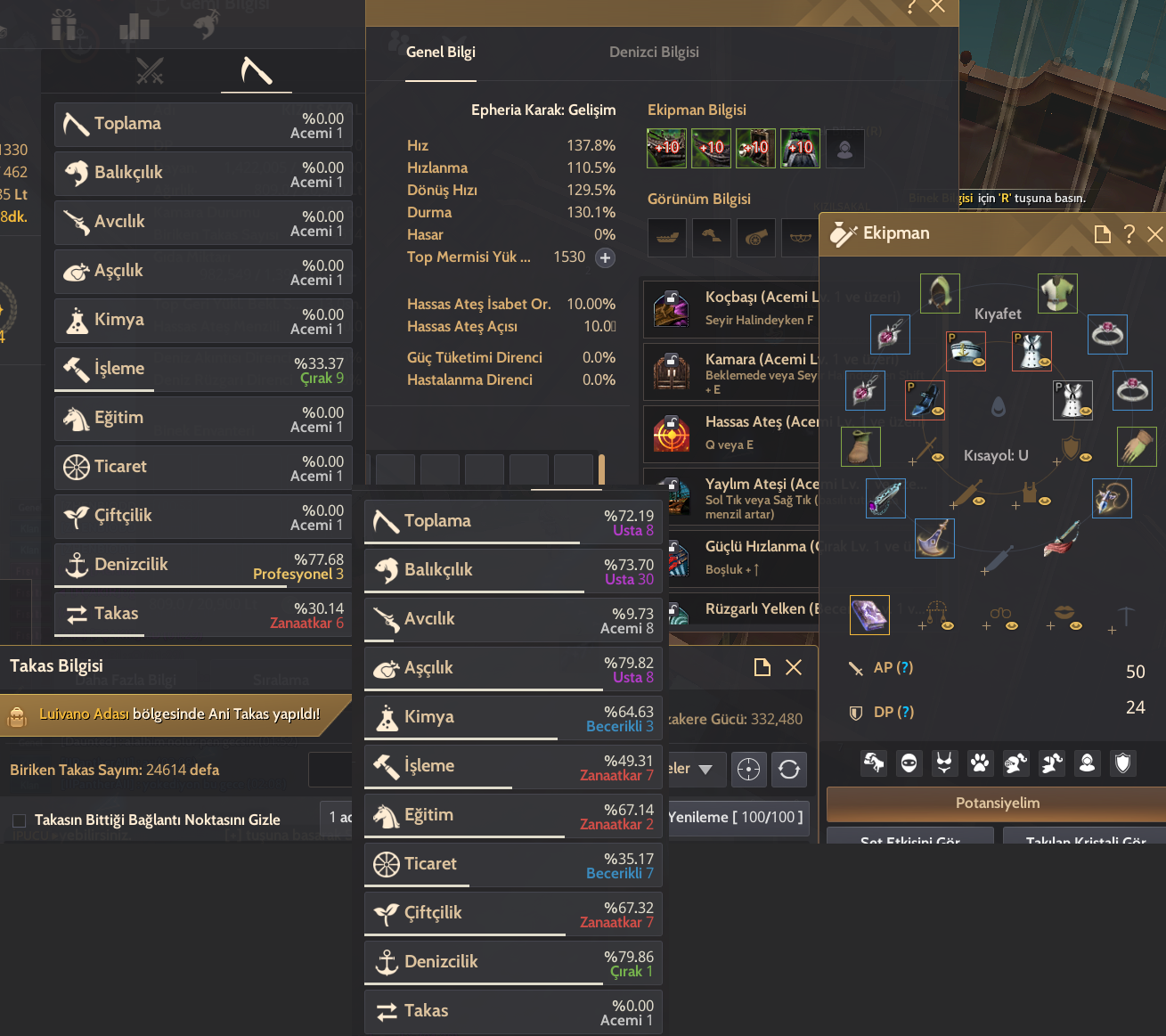Toggle the round mask icon under DP
This screenshot has height=1036, width=1166.
point(909,763)
